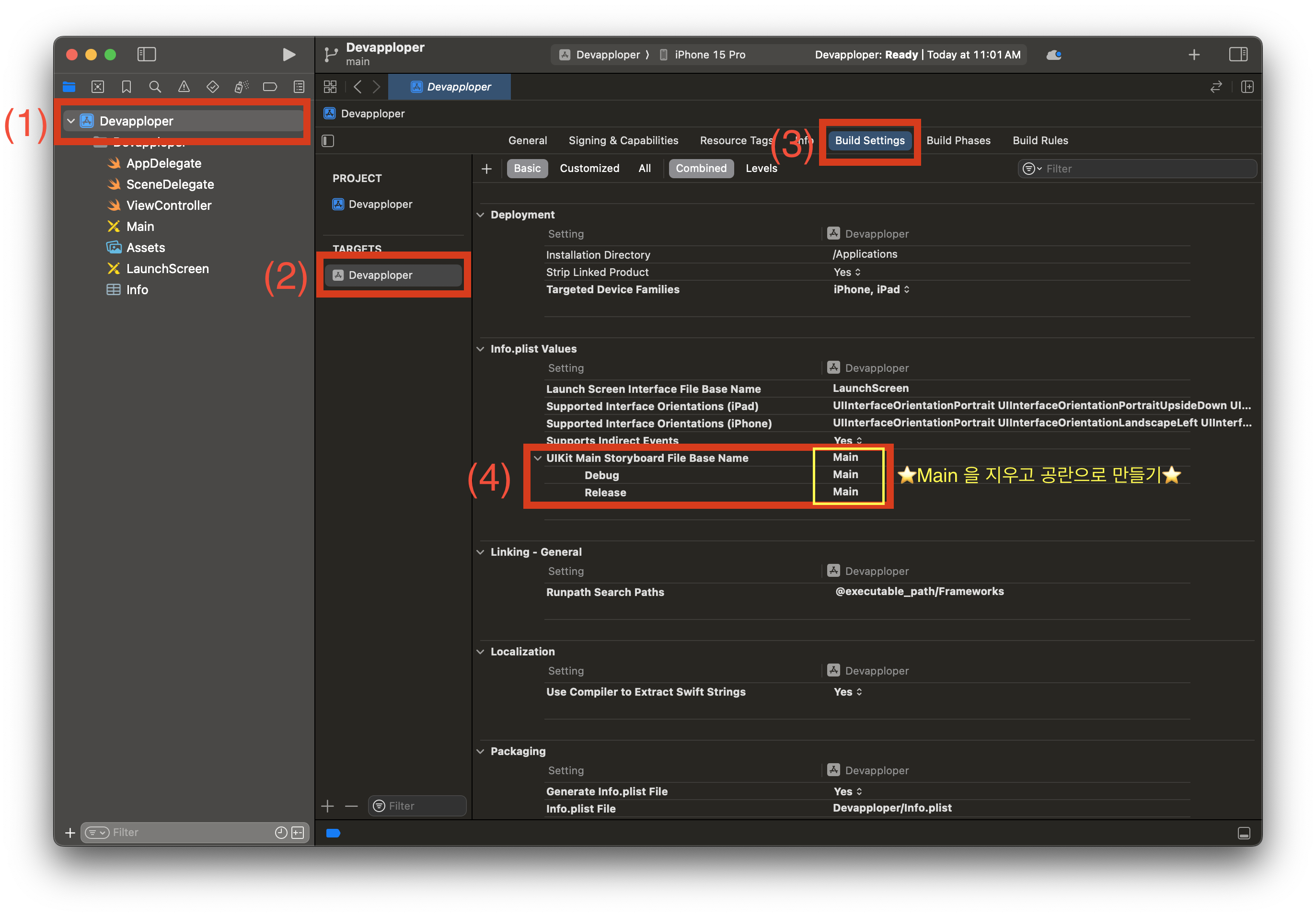Open the General tab
This screenshot has width=1316, height=917.
pyautogui.click(x=527, y=140)
